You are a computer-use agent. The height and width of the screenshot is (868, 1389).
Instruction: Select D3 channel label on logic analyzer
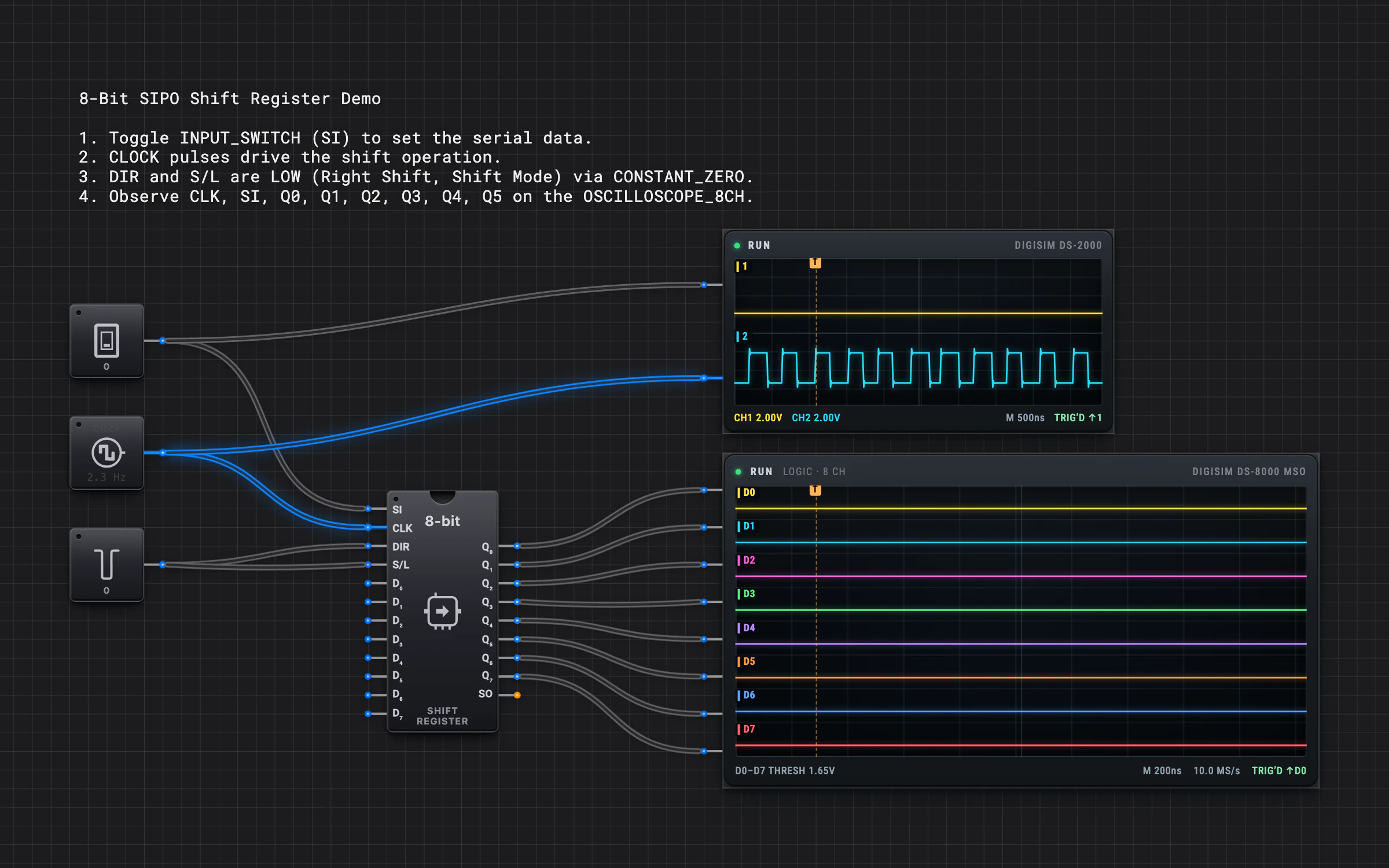tap(746, 594)
